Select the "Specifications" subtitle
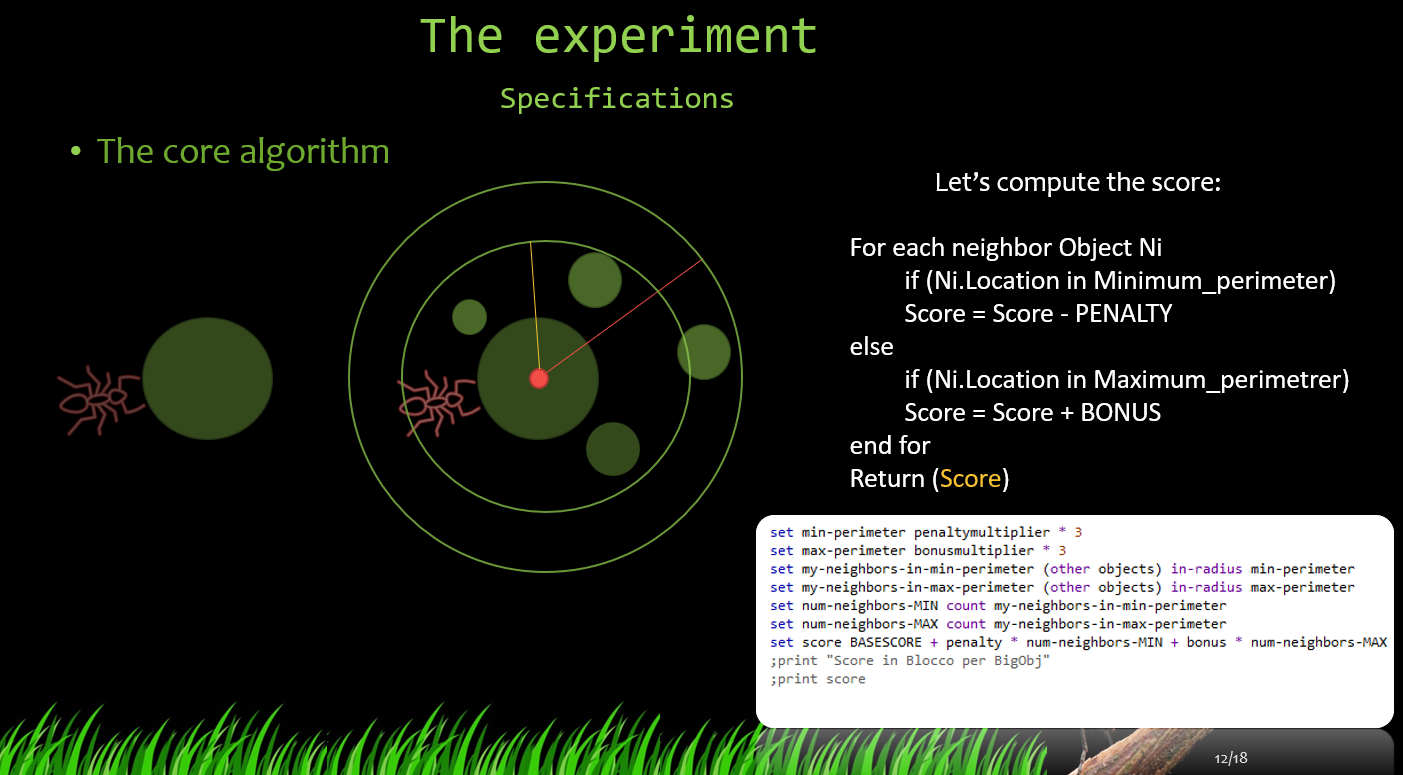Screen dimensions: 1403x775 point(617,98)
